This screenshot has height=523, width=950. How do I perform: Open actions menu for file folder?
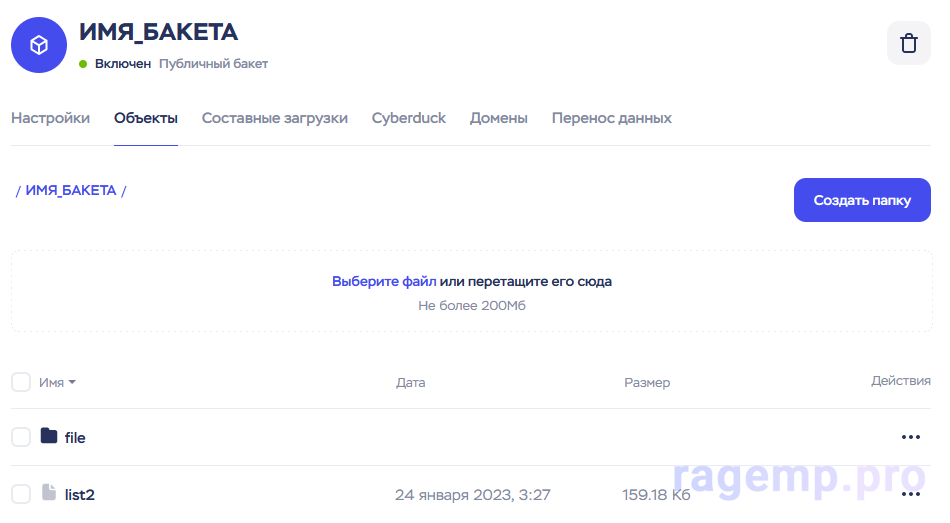[x=910, y=437]
